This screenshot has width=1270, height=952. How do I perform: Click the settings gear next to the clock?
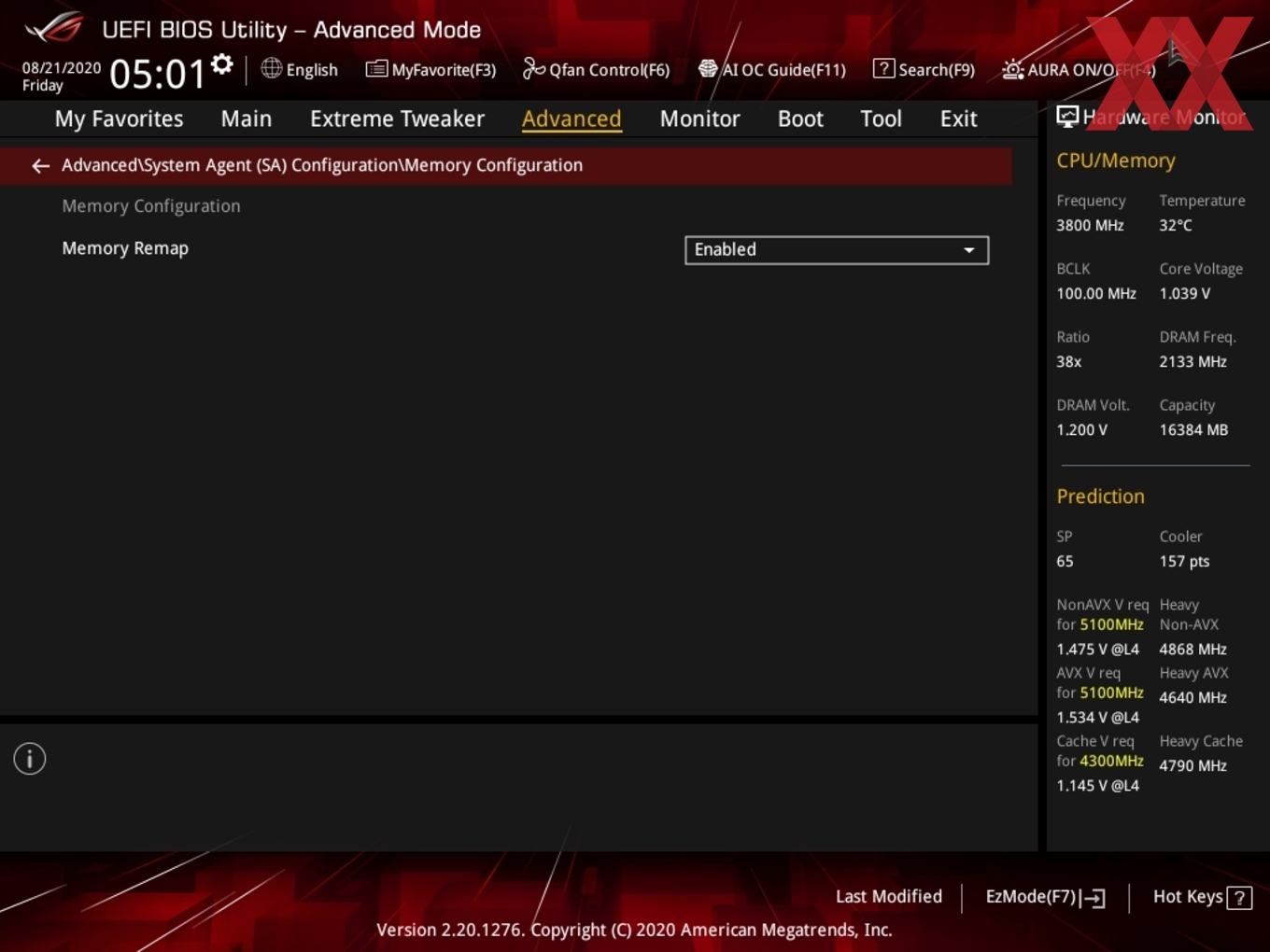(x=221, y=64)
